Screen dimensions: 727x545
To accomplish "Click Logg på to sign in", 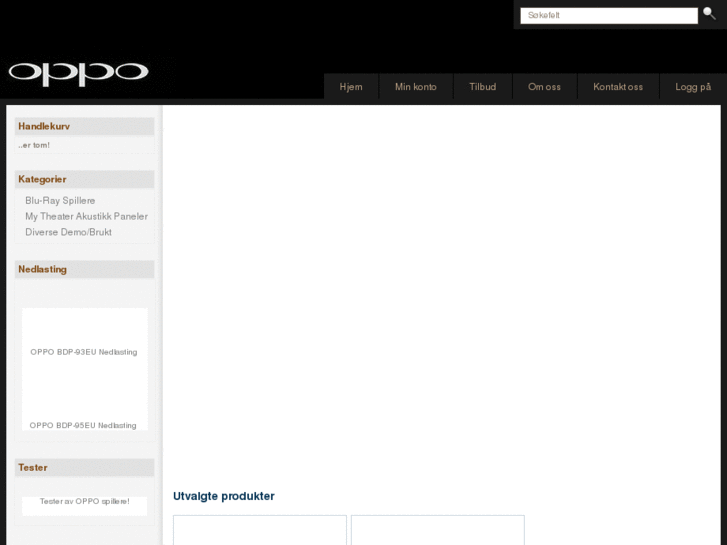I will tap(693, 87).
